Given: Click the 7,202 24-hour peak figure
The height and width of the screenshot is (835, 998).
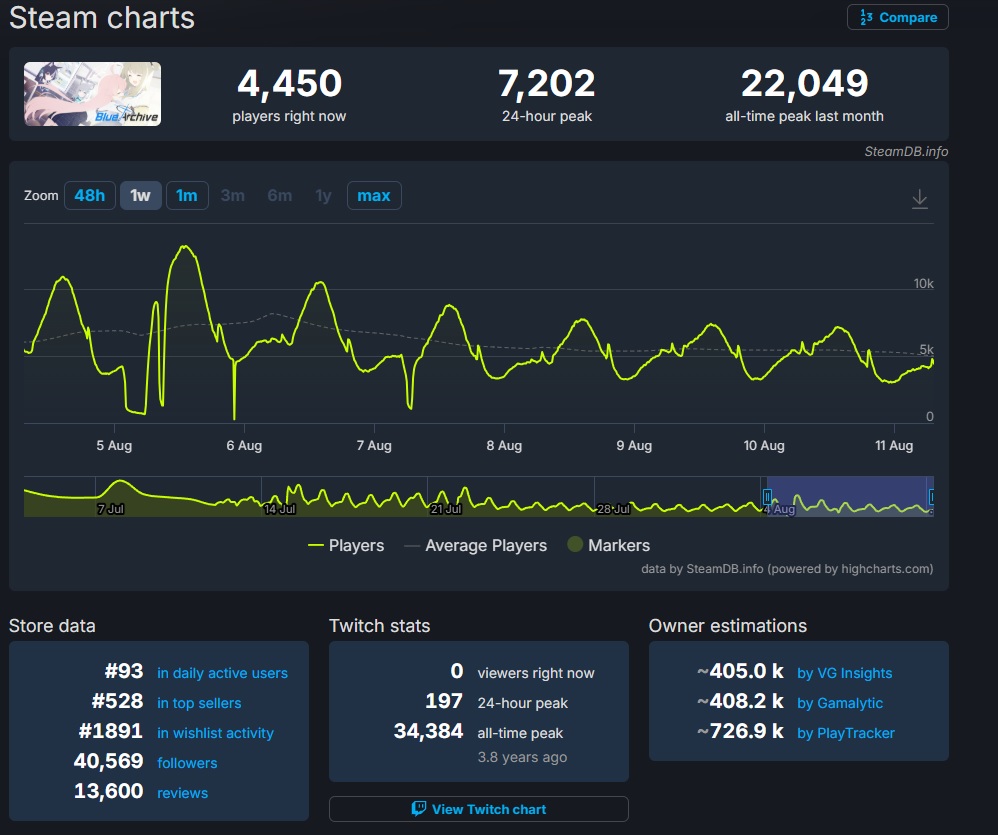Looking at the screenshot, I should click(547, 83).
